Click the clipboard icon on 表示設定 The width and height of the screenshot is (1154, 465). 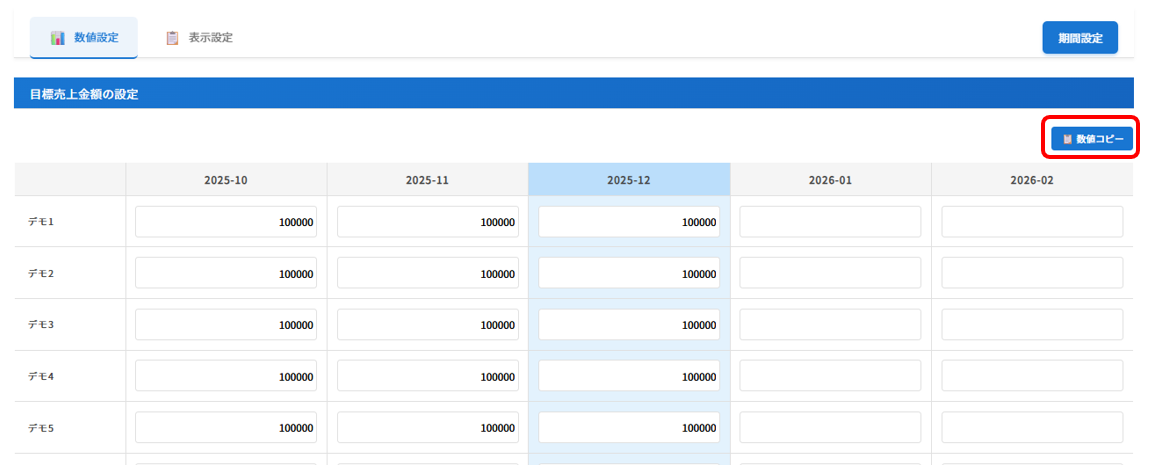(172, 38)
